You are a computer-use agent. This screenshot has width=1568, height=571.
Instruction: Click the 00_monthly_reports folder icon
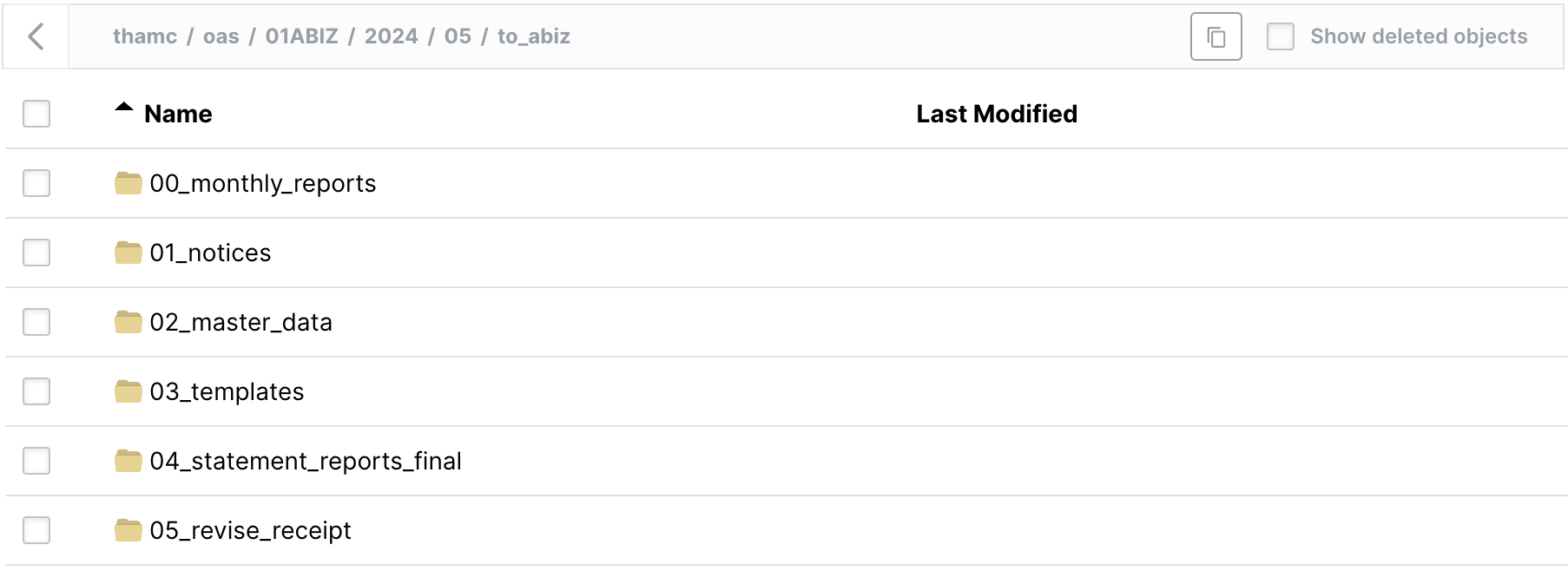point(128,183)
